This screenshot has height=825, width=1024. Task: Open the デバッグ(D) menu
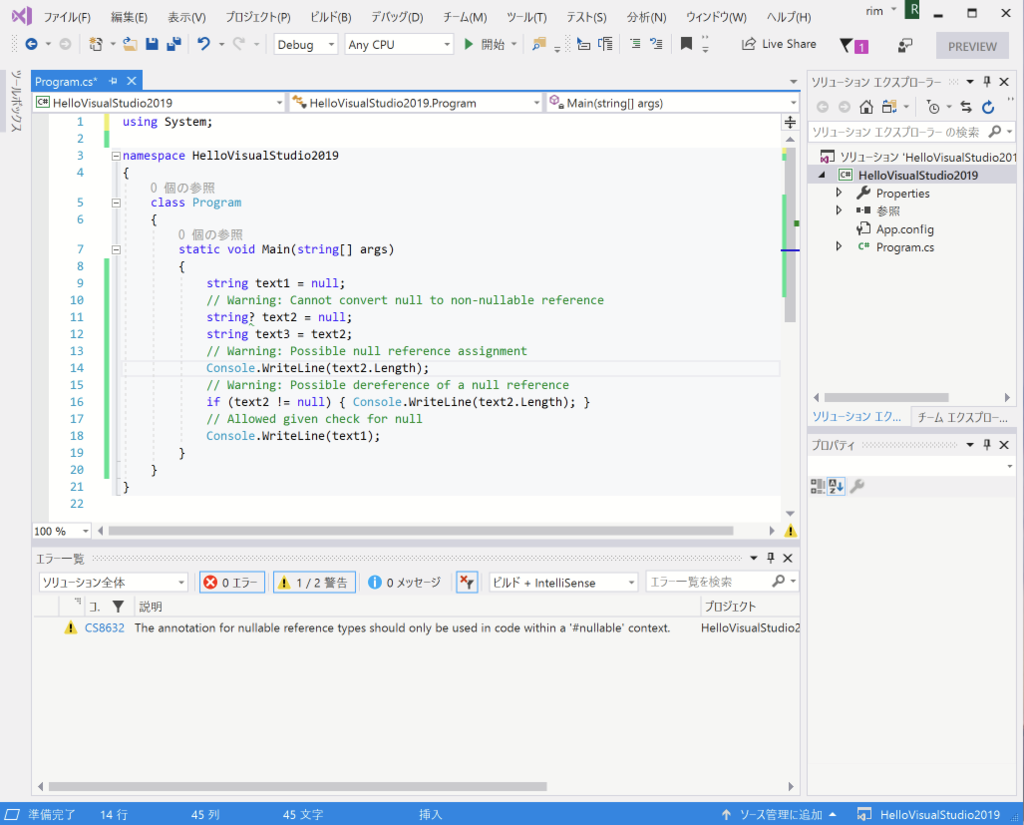pos(396,17)
